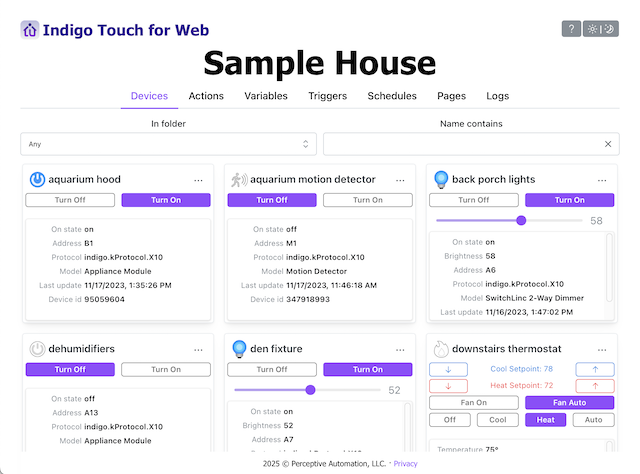Turn on the dehumidifiers
Viewport: 640px width, 474px height.
[x=166, y=369]
